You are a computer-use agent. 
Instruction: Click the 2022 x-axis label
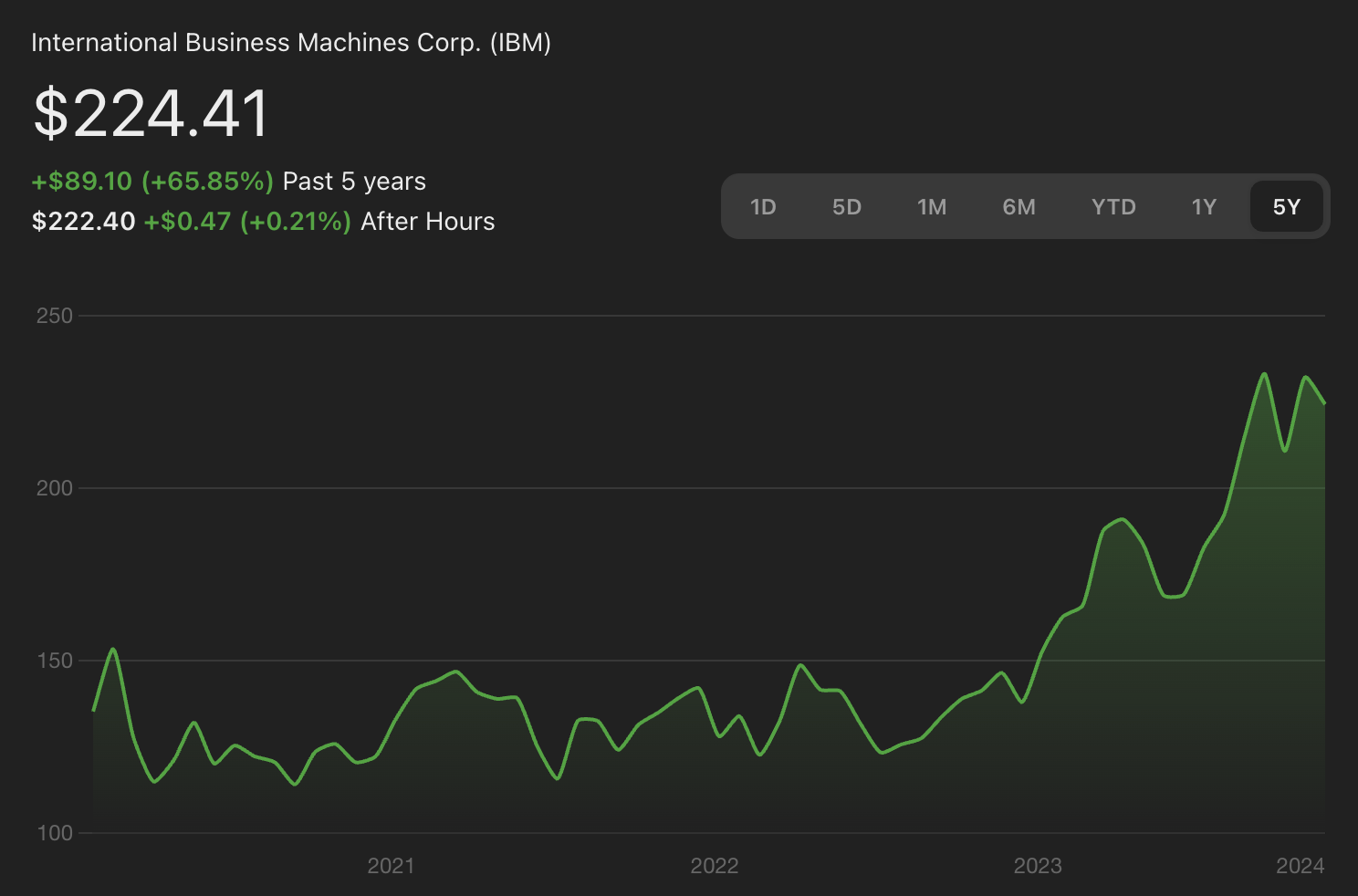[x=715, y=866]
